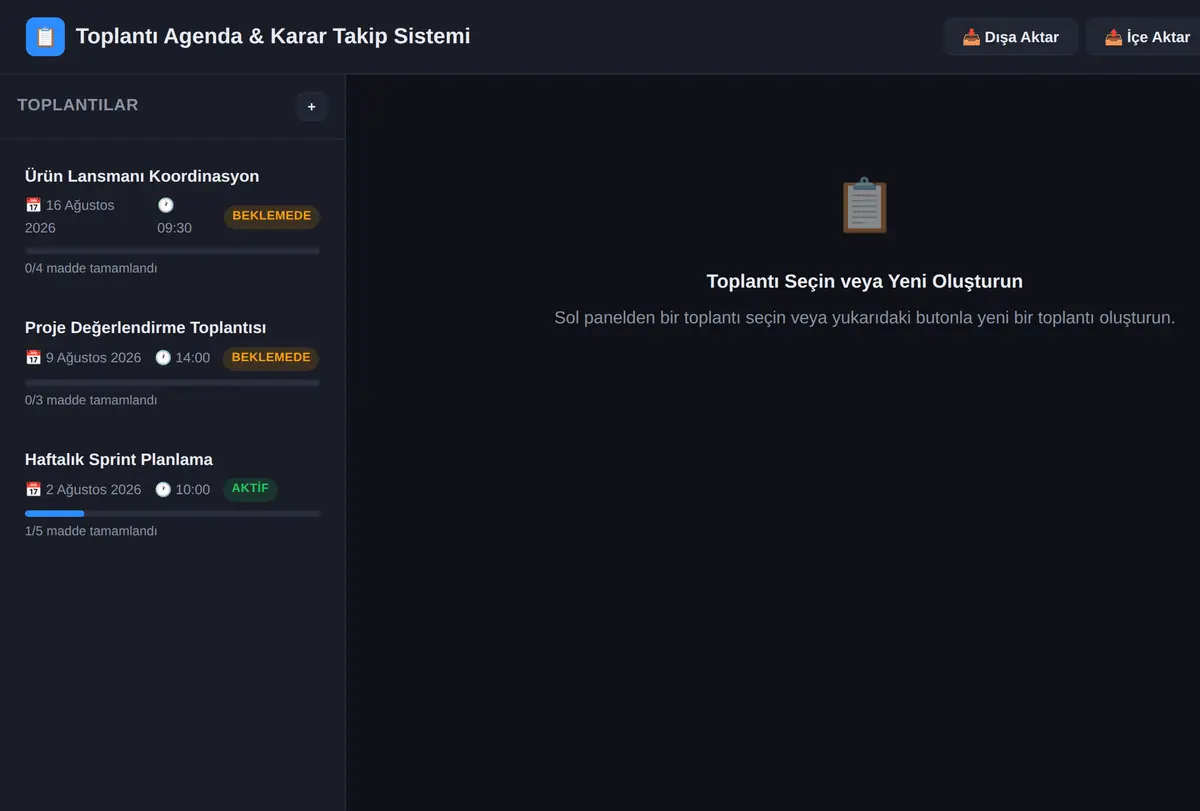
Task: Click the "0/4 madde tamamlandı" text
Action: [x=91, y=268]
